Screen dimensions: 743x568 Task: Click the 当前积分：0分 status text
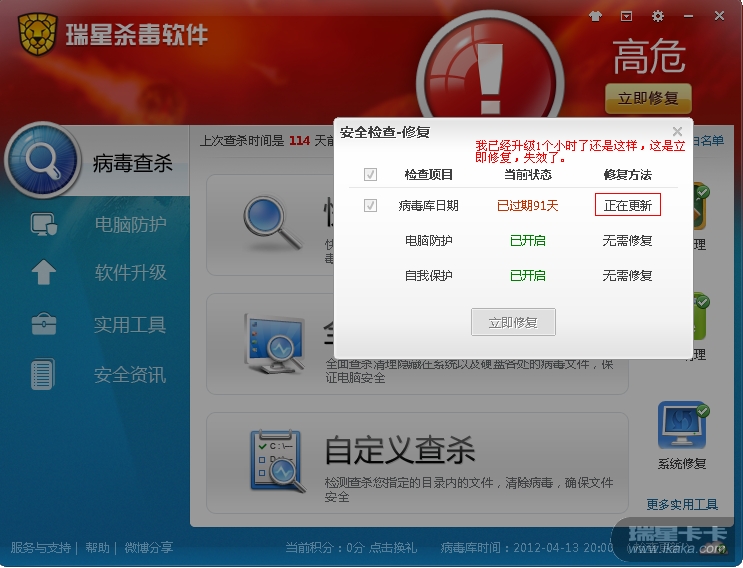[x=325, y=548]
